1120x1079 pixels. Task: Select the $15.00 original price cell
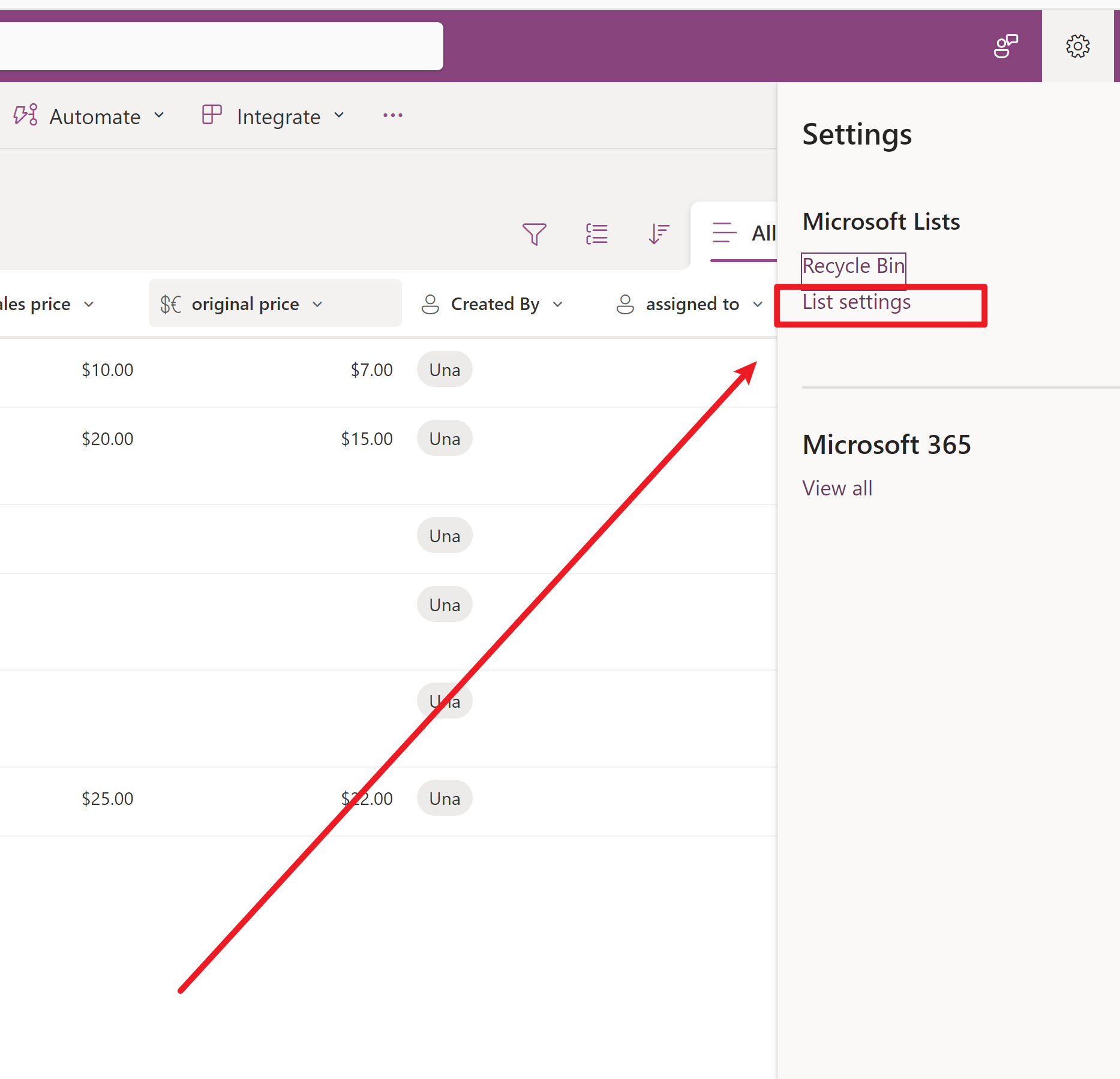tap(367, 439)
